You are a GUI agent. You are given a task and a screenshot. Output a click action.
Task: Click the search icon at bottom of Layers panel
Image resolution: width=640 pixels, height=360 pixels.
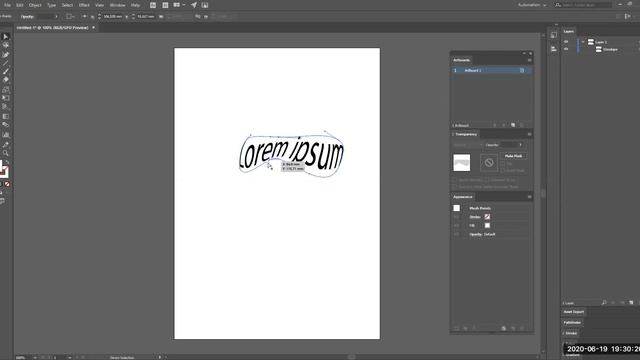coord(604,302)
